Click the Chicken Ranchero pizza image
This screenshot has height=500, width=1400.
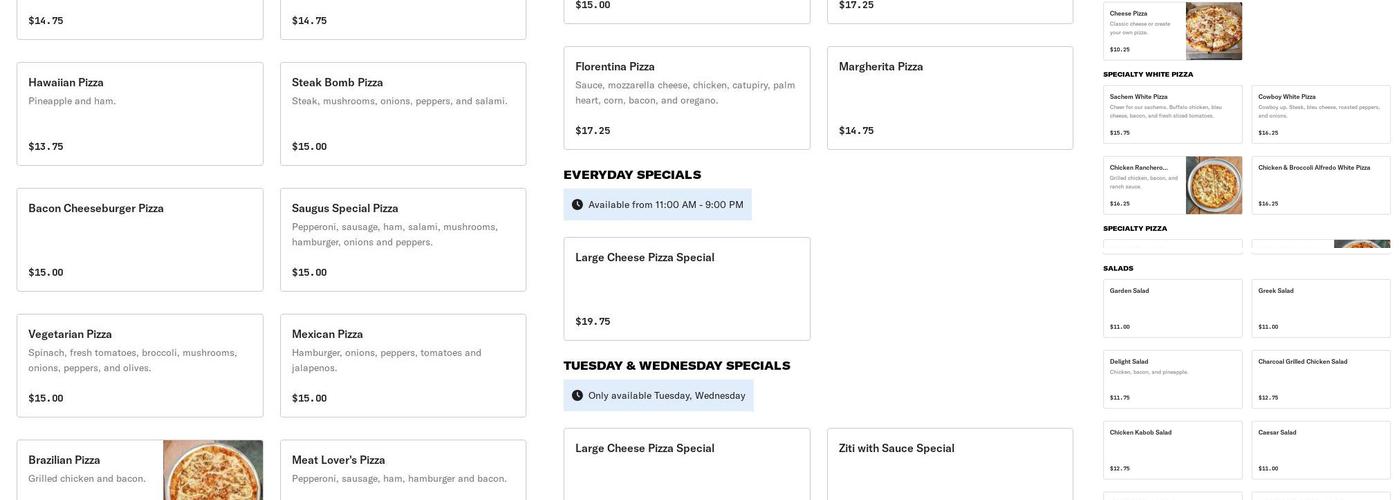coord(1213,185)
